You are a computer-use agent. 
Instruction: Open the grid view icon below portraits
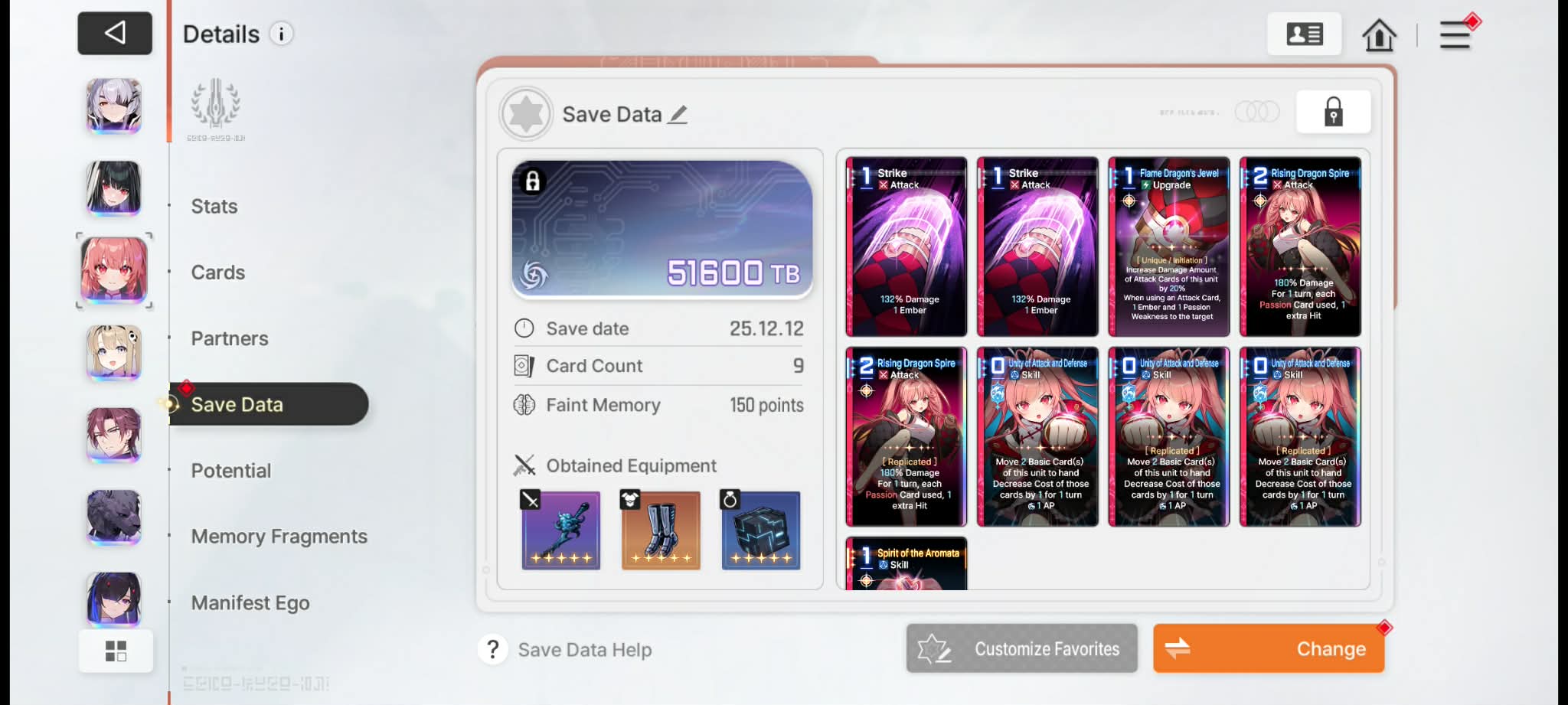(116, 651)
